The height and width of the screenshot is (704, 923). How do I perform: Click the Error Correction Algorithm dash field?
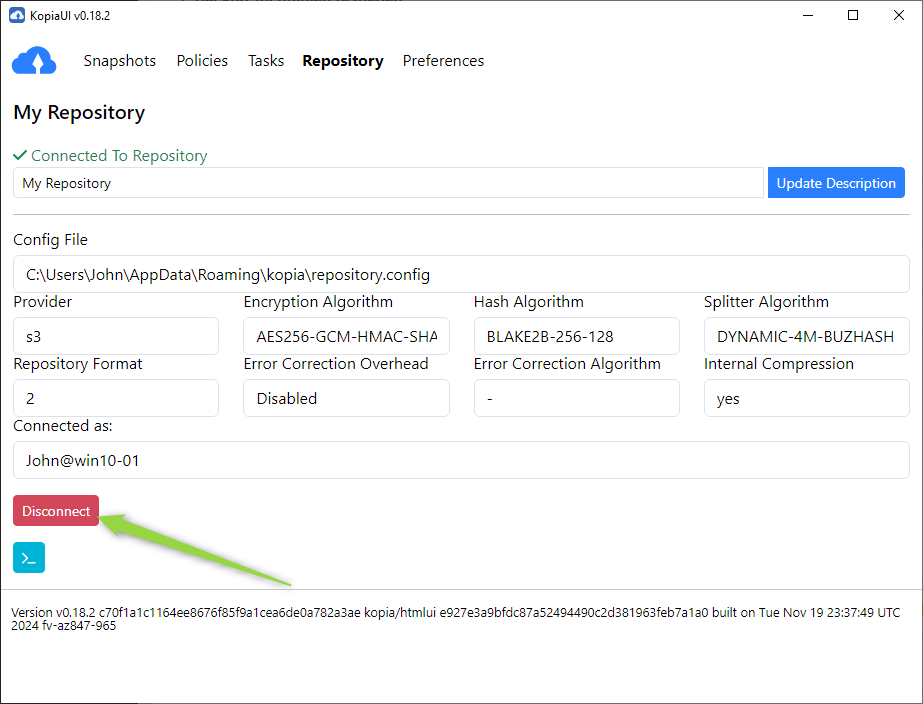click(577, 399)
